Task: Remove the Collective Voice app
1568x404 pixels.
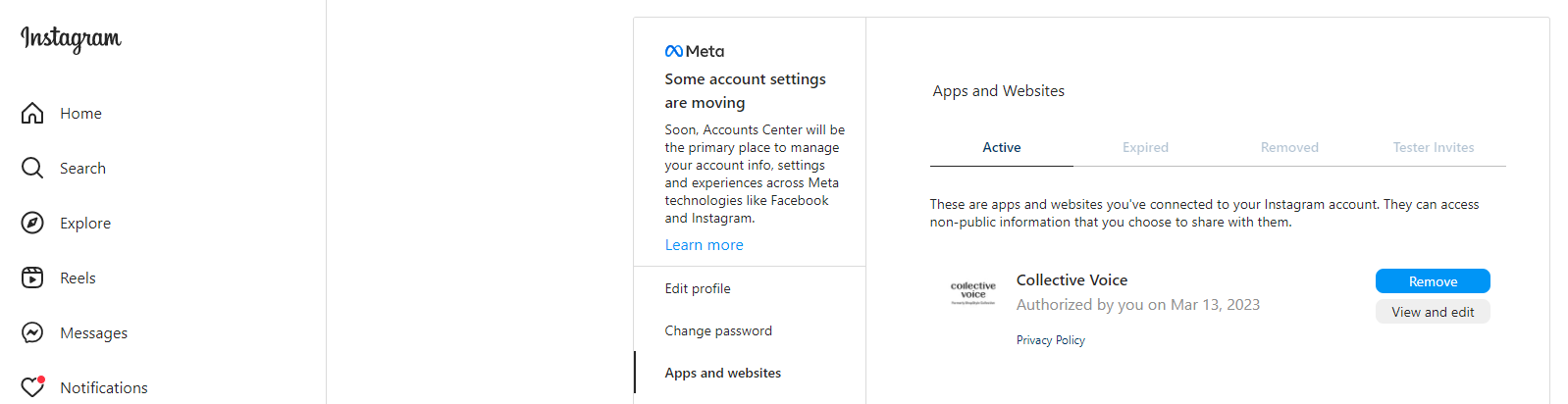Action: click(x=1433, y=281)
